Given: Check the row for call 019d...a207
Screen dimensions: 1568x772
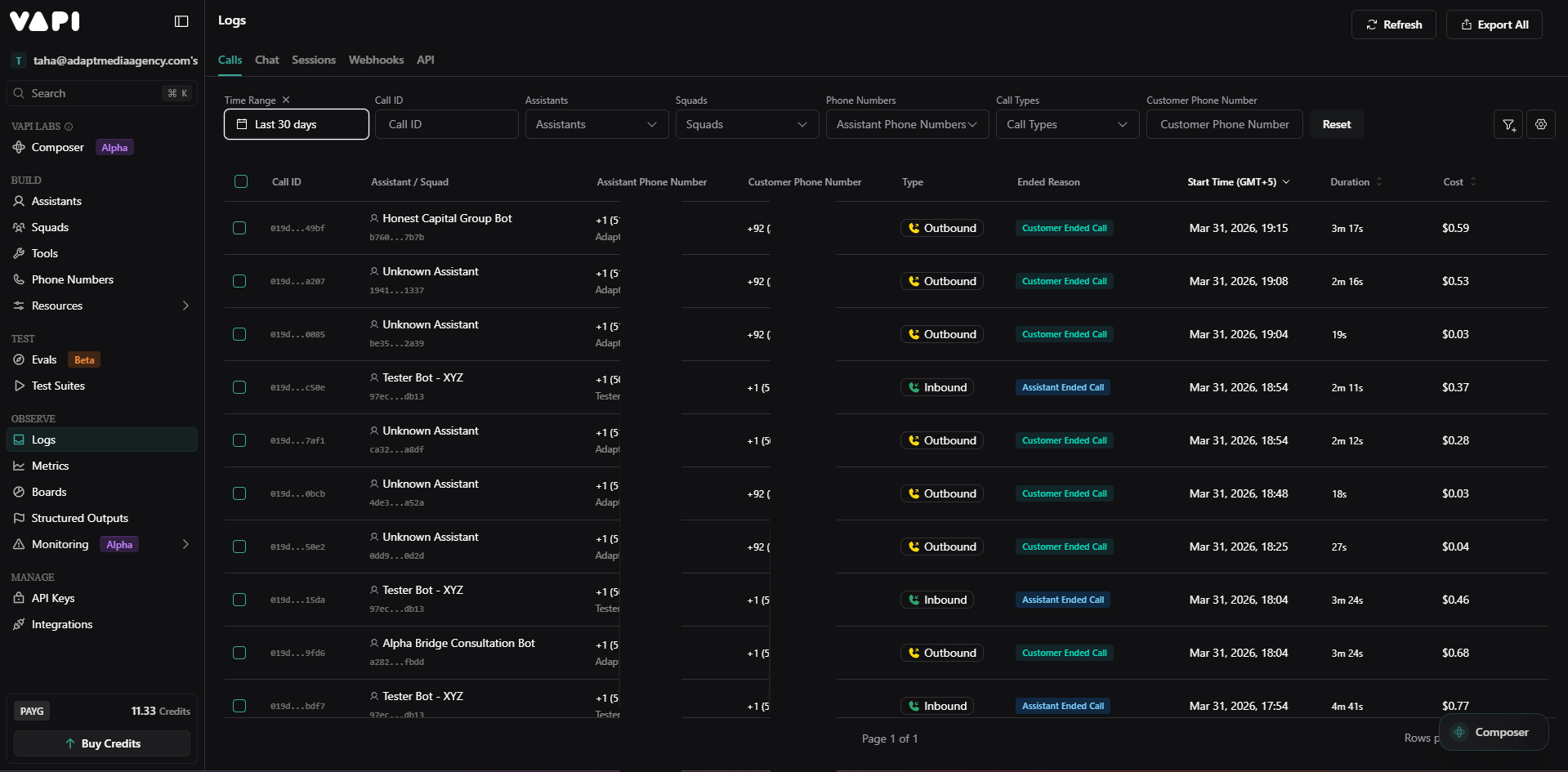Looking at the screenshot, I should point(239,281).
